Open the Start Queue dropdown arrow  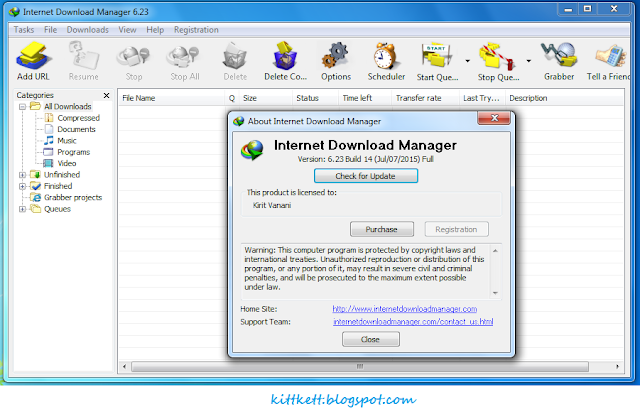(x=467, y=61)
